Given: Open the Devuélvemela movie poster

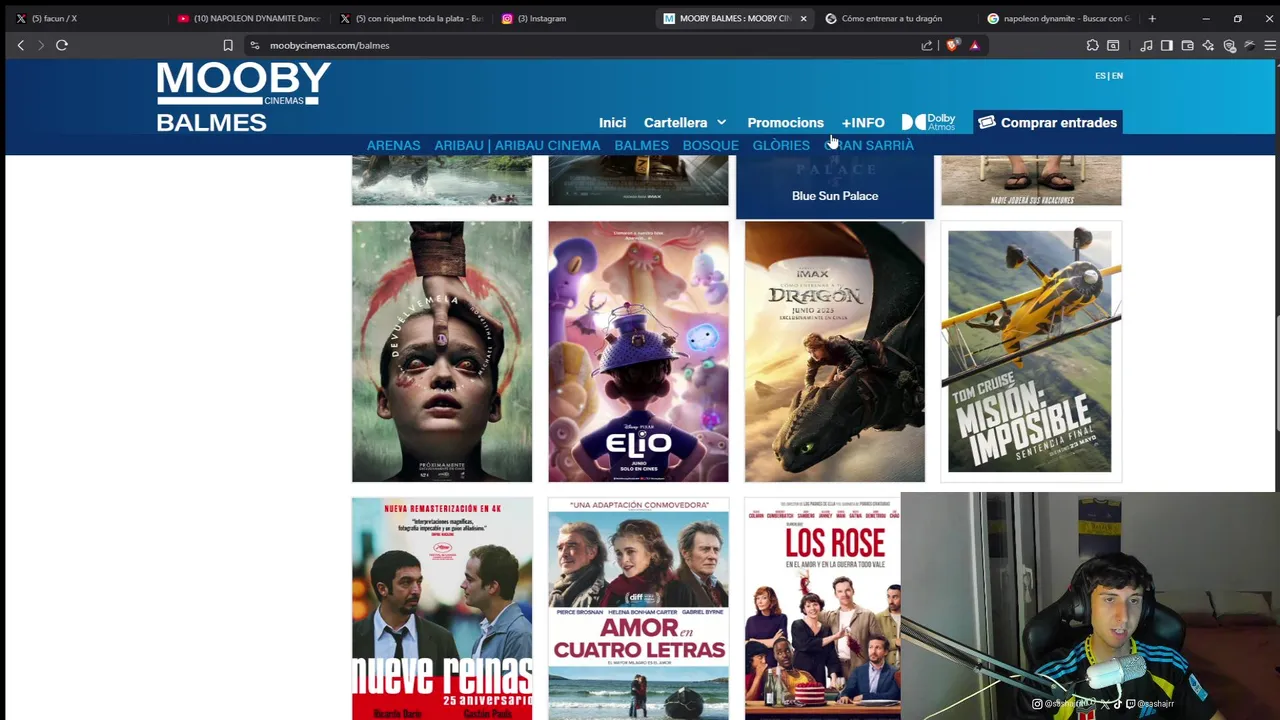Looking at the screenshot, I should pos(442,352).
